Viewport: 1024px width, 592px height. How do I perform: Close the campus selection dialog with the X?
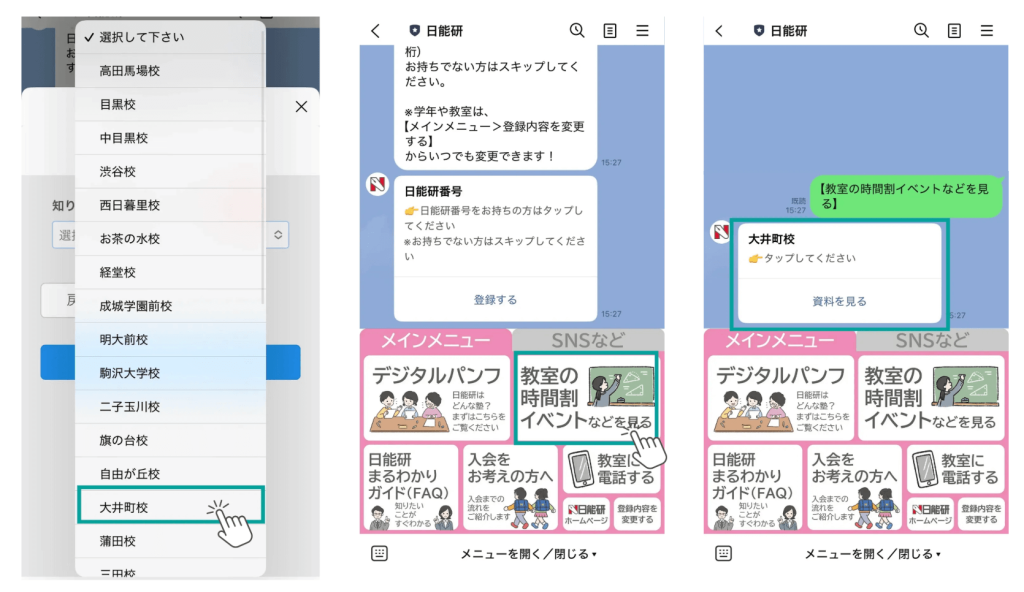coord(301,106)
